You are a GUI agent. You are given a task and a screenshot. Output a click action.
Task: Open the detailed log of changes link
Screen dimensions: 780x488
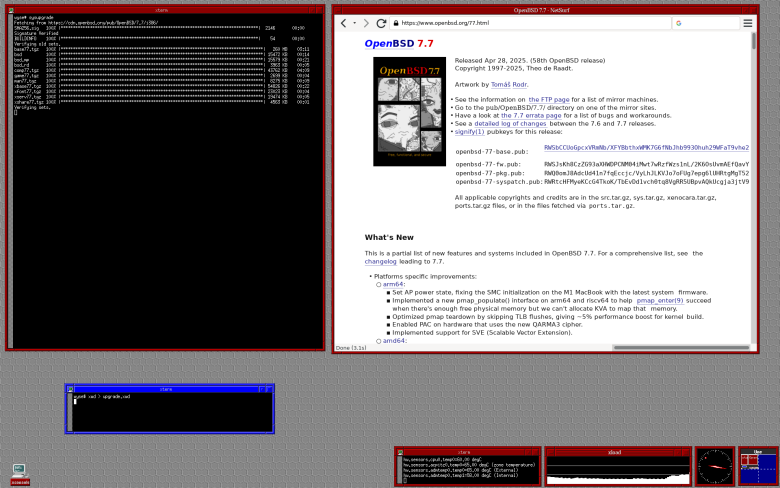pyautogui.click(x=510, y=123)
